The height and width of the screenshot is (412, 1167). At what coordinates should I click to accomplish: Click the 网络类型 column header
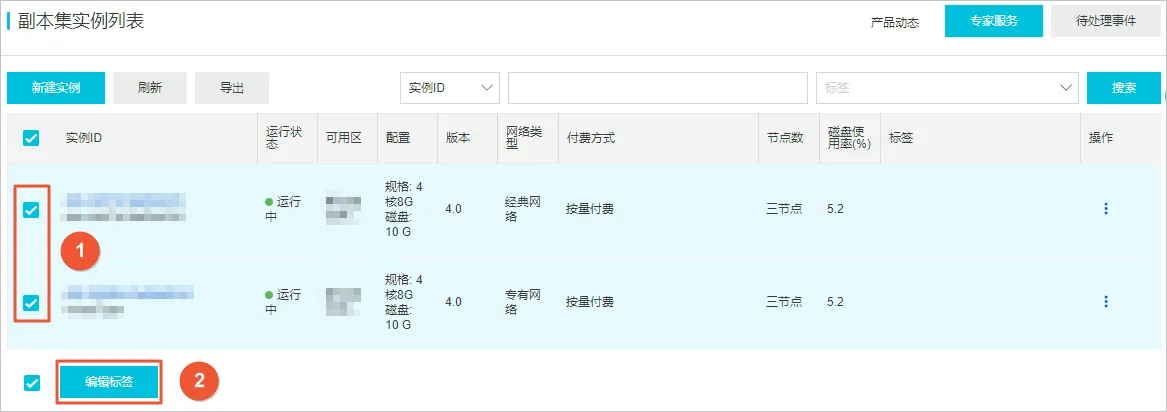pyautogui.click(x=524, y=138)
